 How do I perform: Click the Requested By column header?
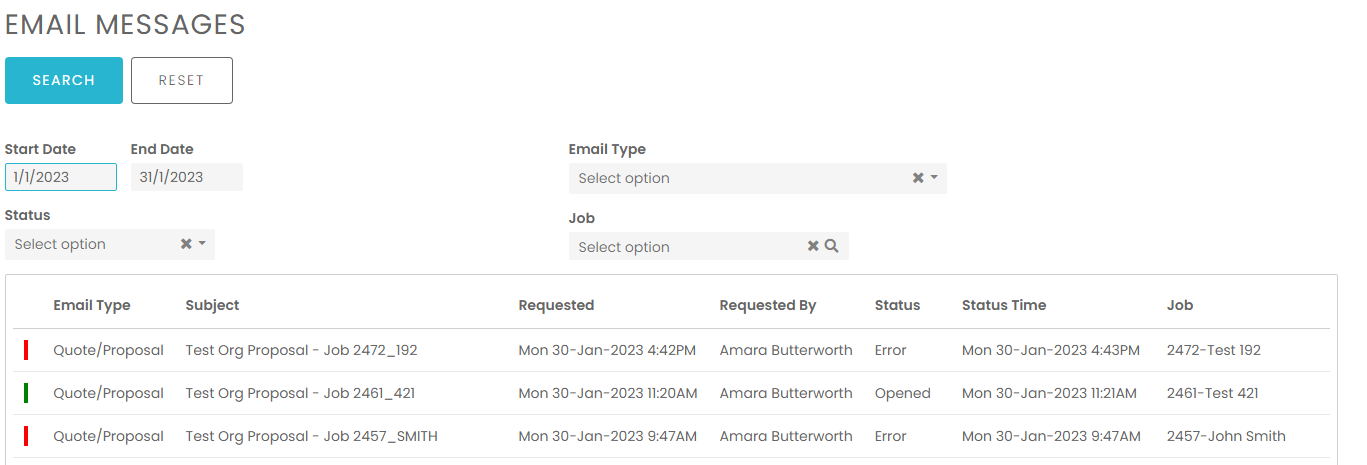pyautogui.click(x=767, y=305)
